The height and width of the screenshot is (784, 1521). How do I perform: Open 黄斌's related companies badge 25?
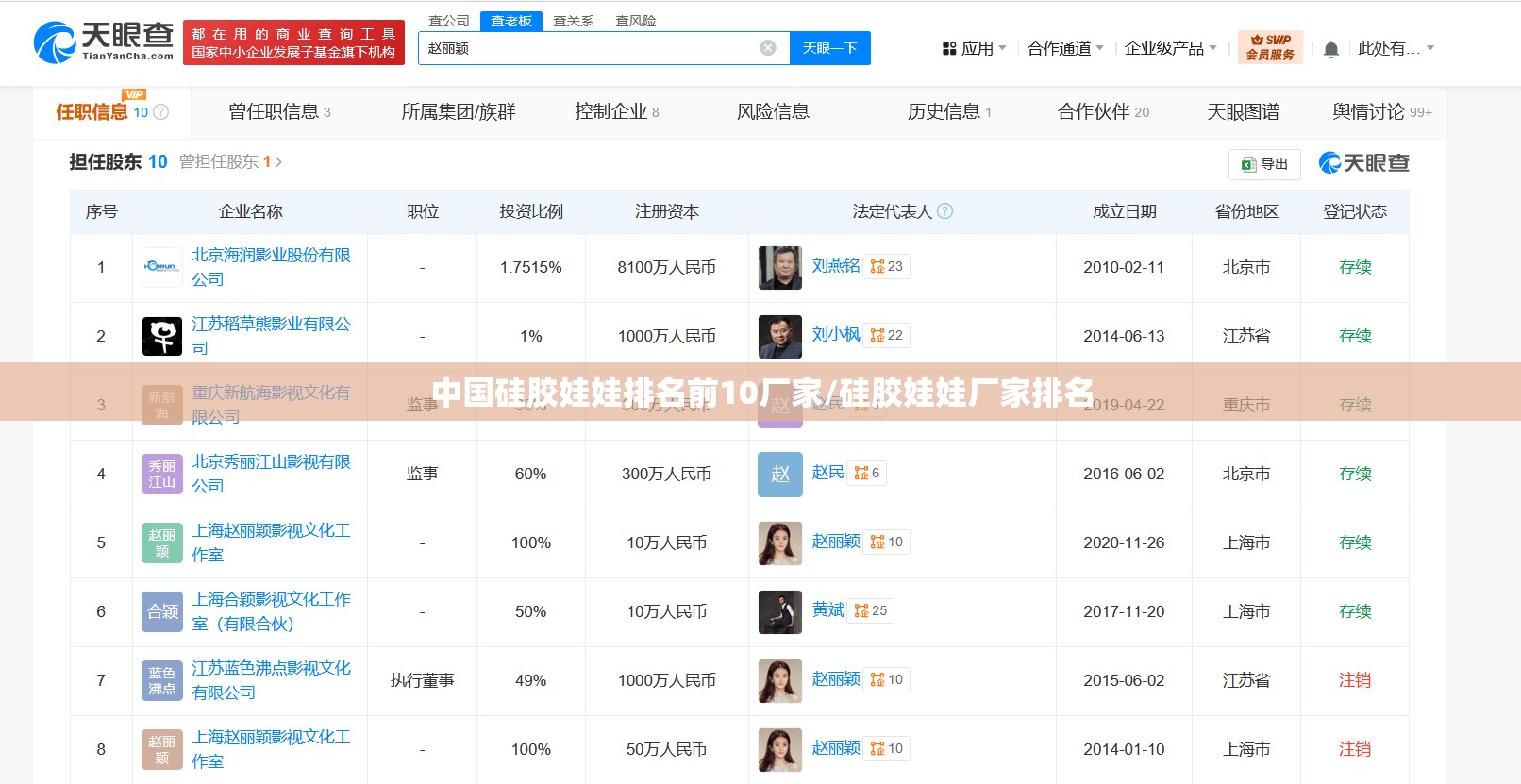tap(871, 610)
